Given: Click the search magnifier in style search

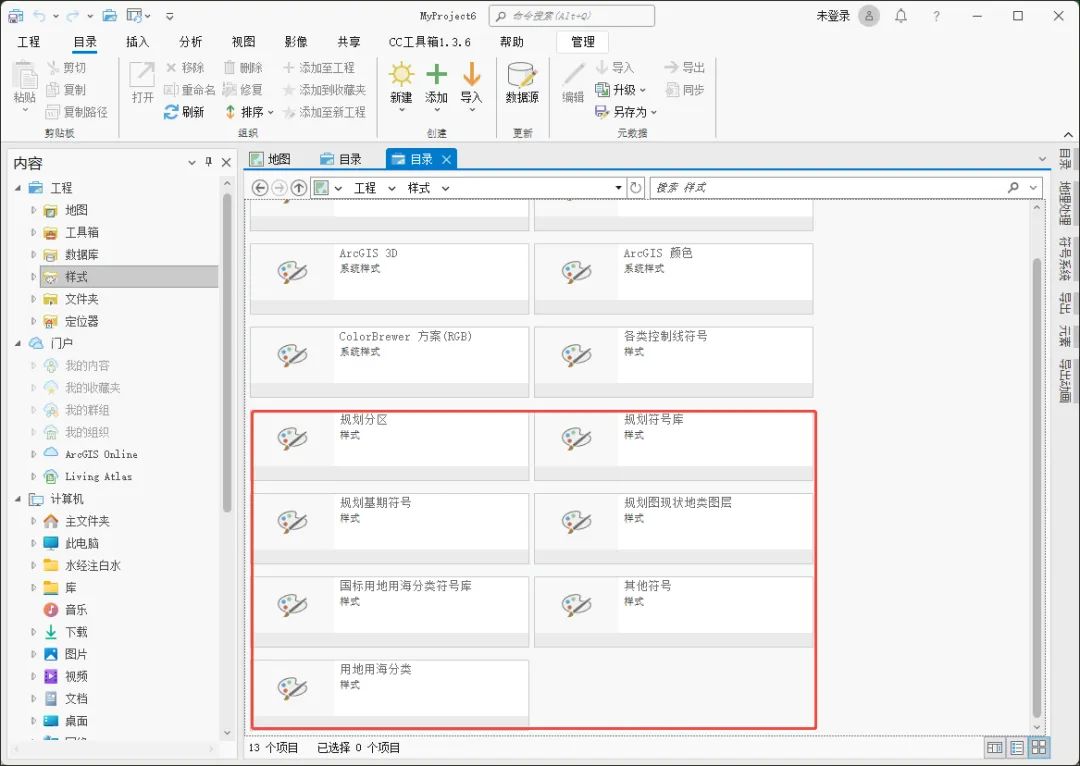Looking at the screenshot, I should tap(1012, 187).
